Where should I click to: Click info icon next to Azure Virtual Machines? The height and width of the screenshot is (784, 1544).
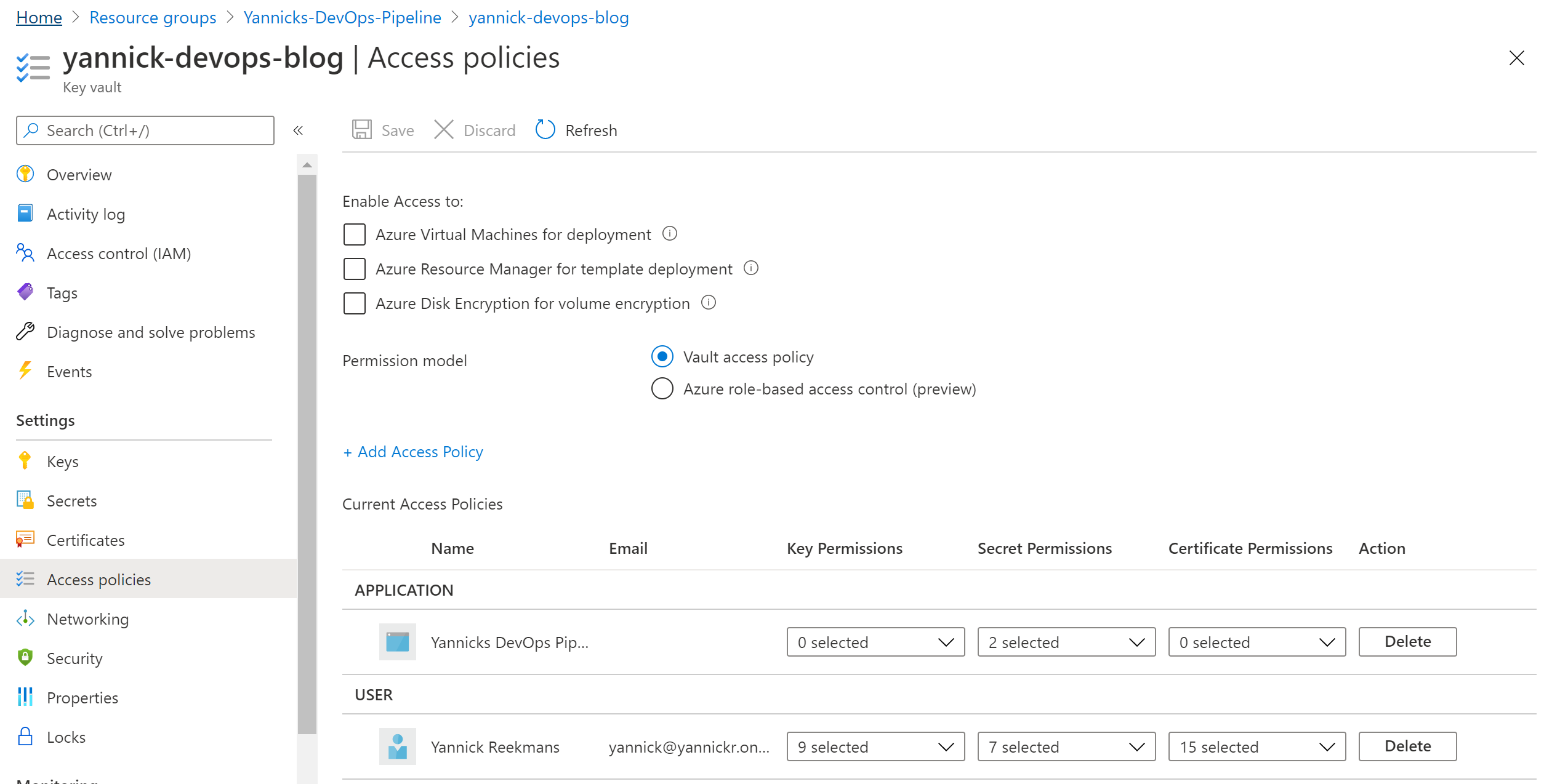pyautogui.click(x=670, y=234)
